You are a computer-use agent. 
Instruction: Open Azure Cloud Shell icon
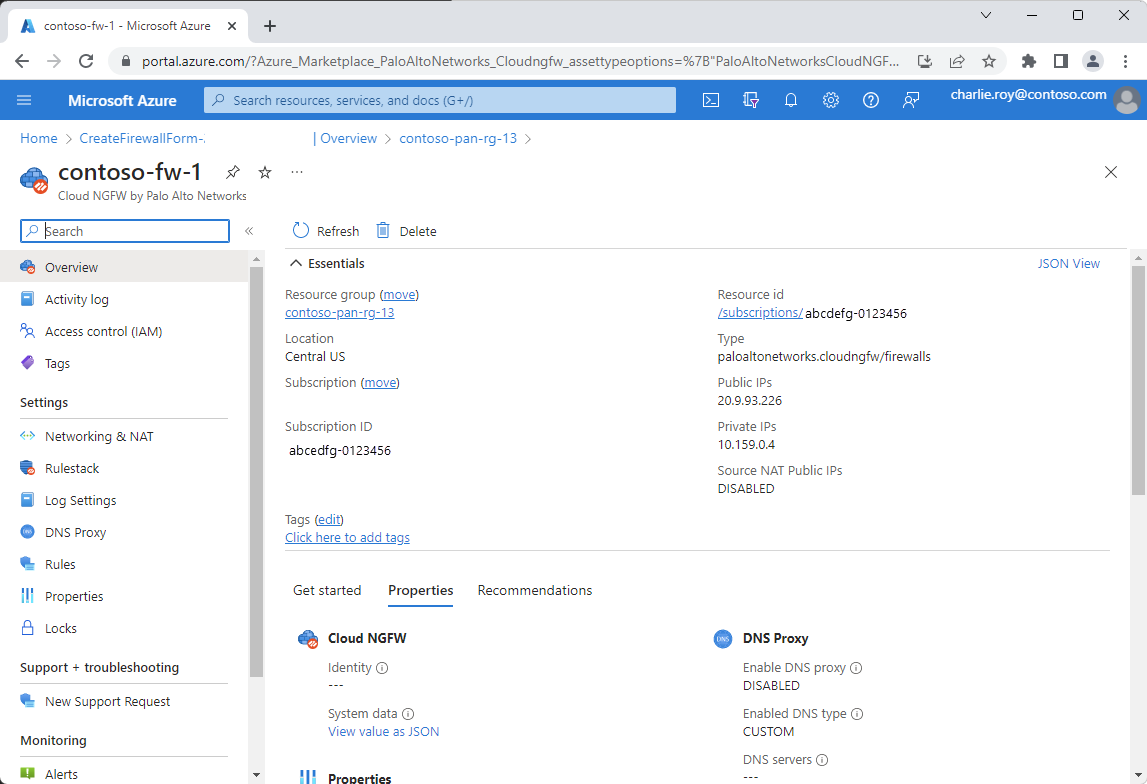pos(710,100)
